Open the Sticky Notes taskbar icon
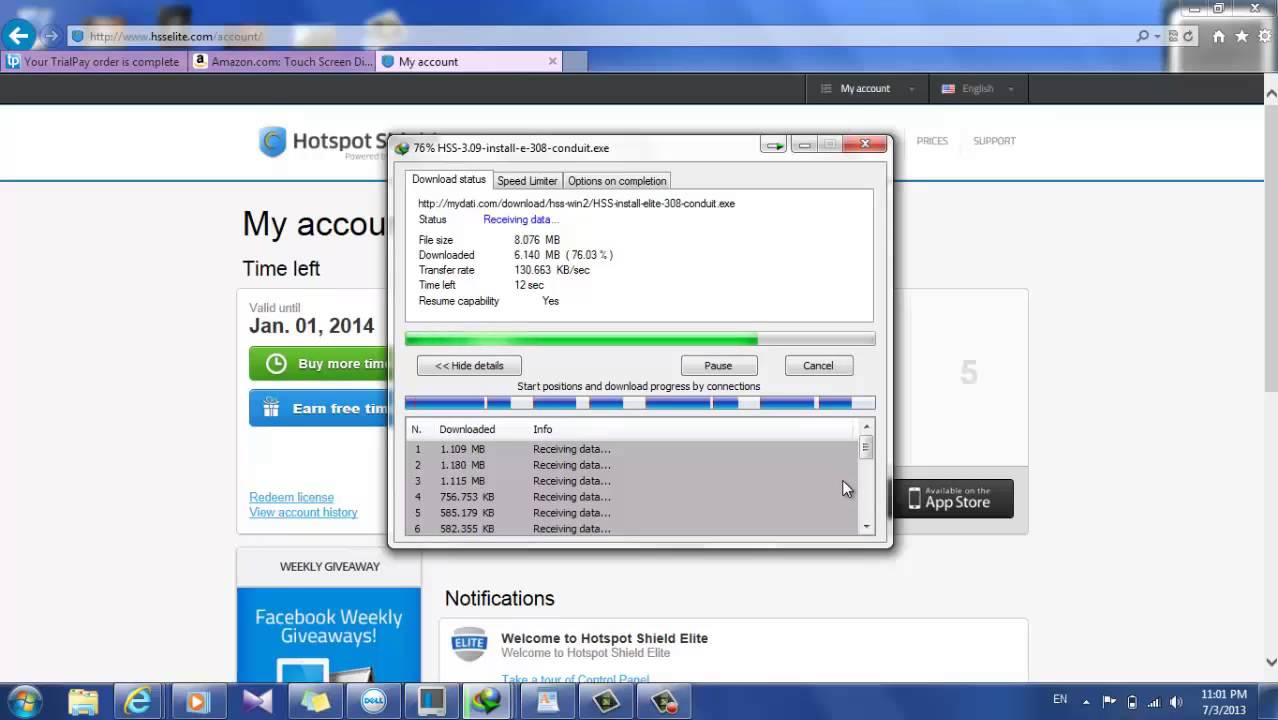 click(316, 702)
